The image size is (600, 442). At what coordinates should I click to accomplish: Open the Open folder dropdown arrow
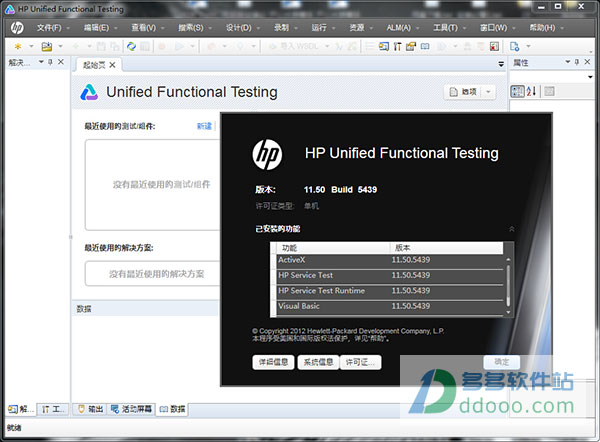(x=60, y=47)
